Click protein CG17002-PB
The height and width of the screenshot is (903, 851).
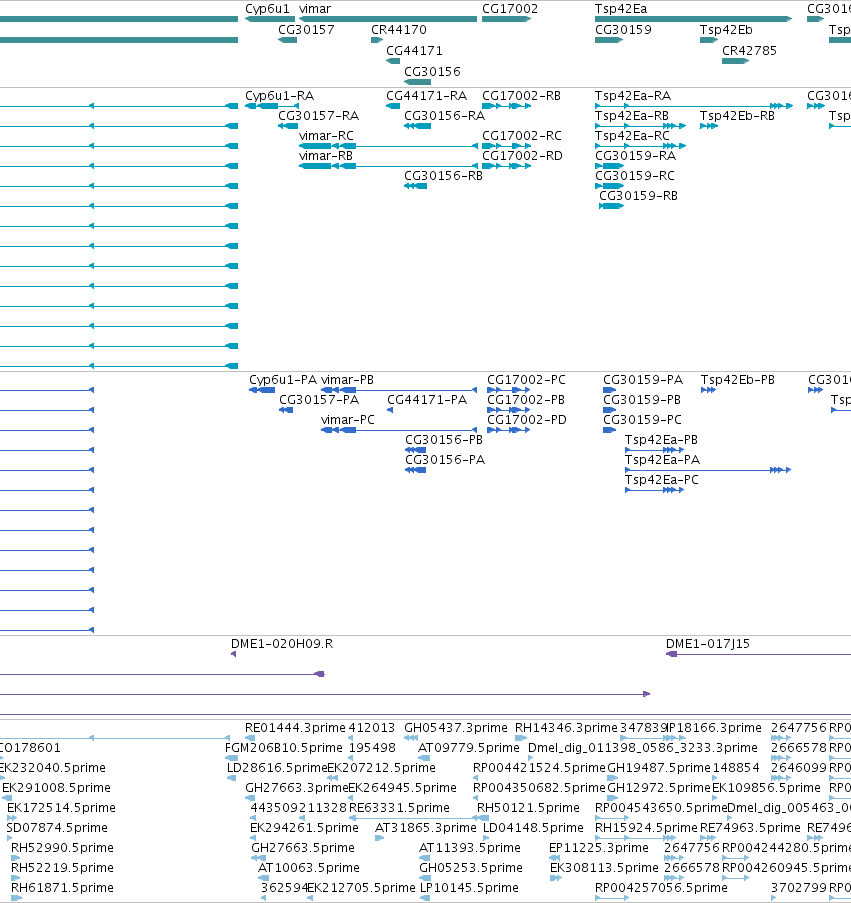(526, 400)
